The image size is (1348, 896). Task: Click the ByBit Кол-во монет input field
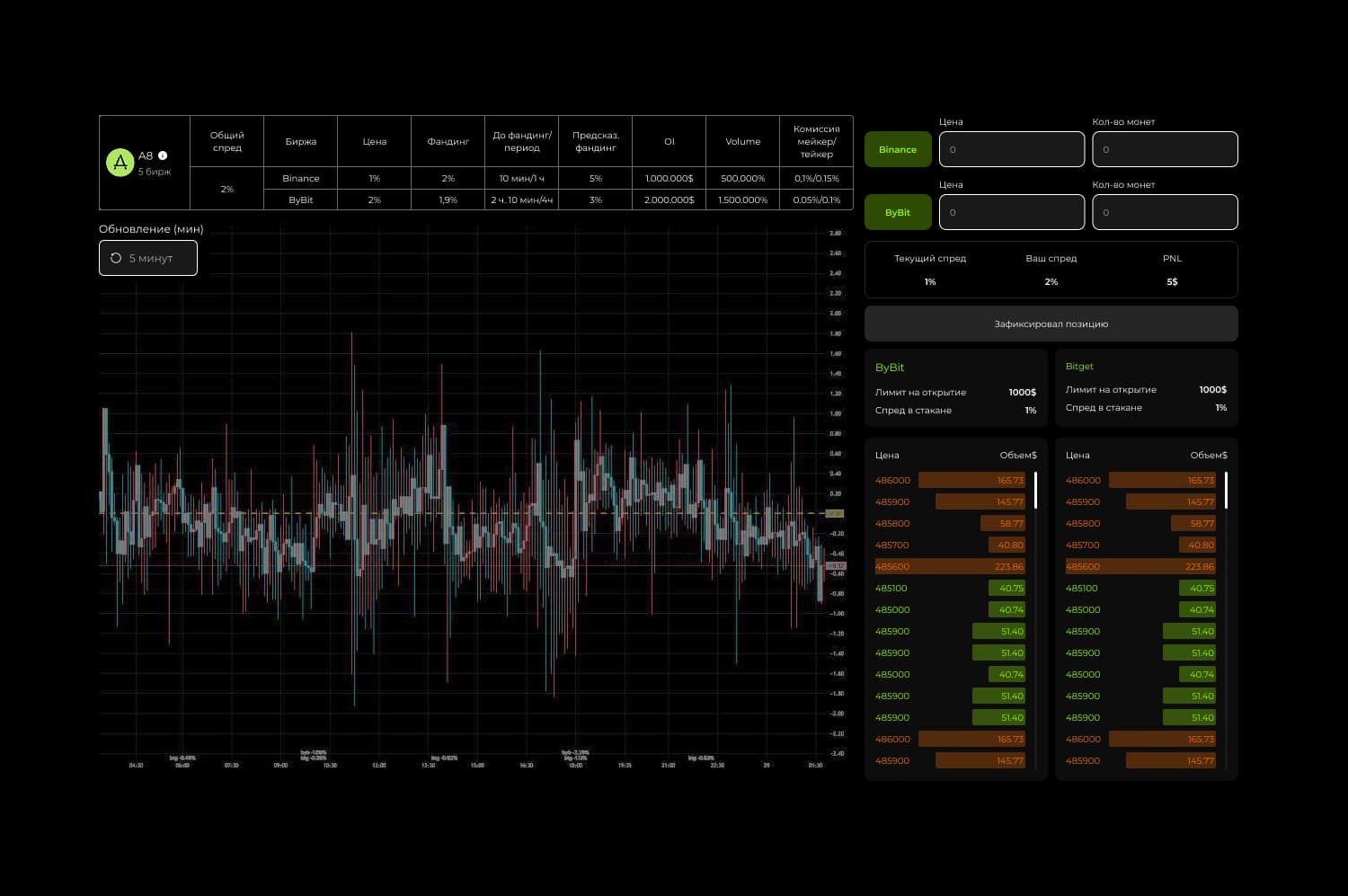(x=1165, y=212)
